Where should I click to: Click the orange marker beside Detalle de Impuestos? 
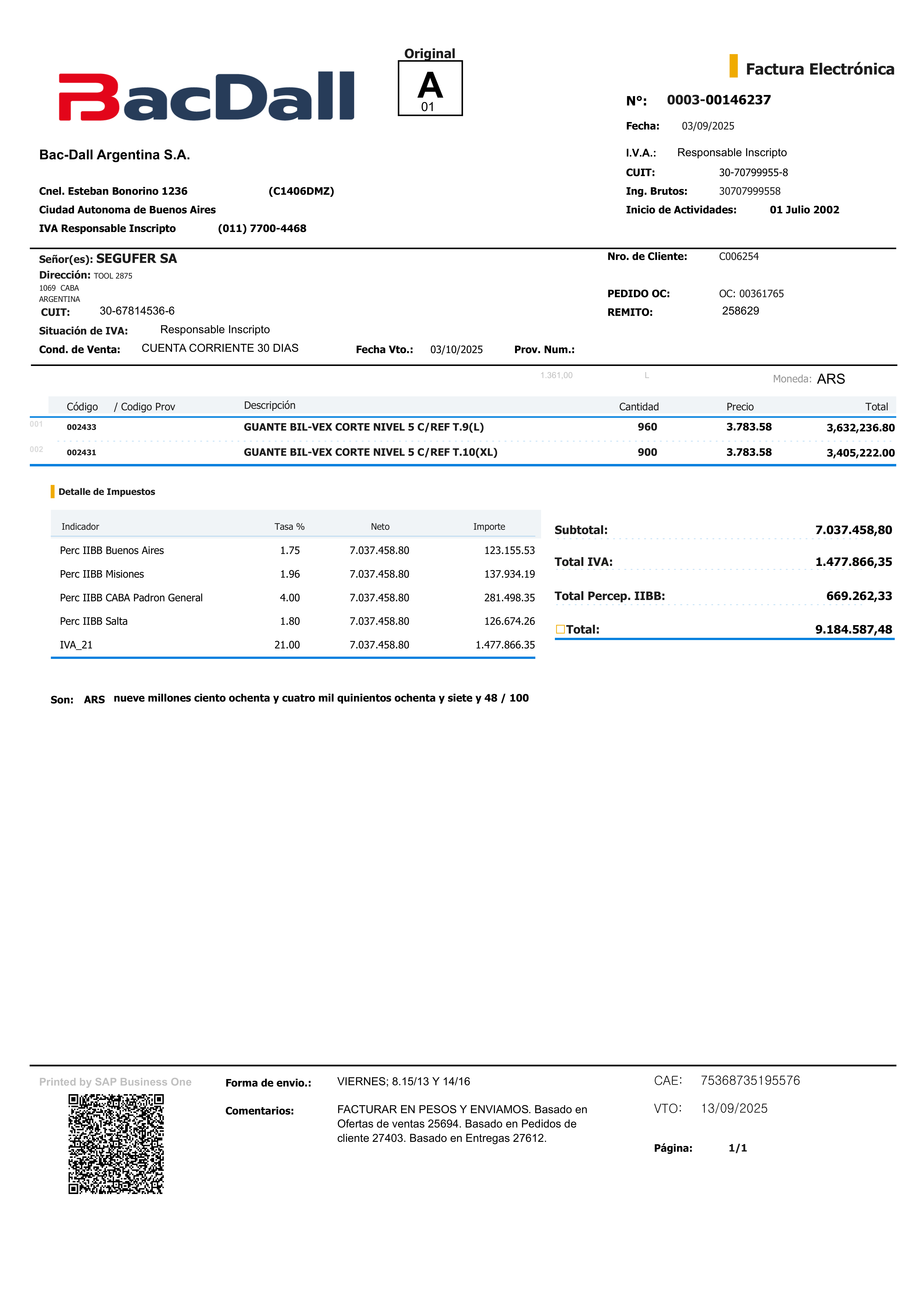[52, 492]
